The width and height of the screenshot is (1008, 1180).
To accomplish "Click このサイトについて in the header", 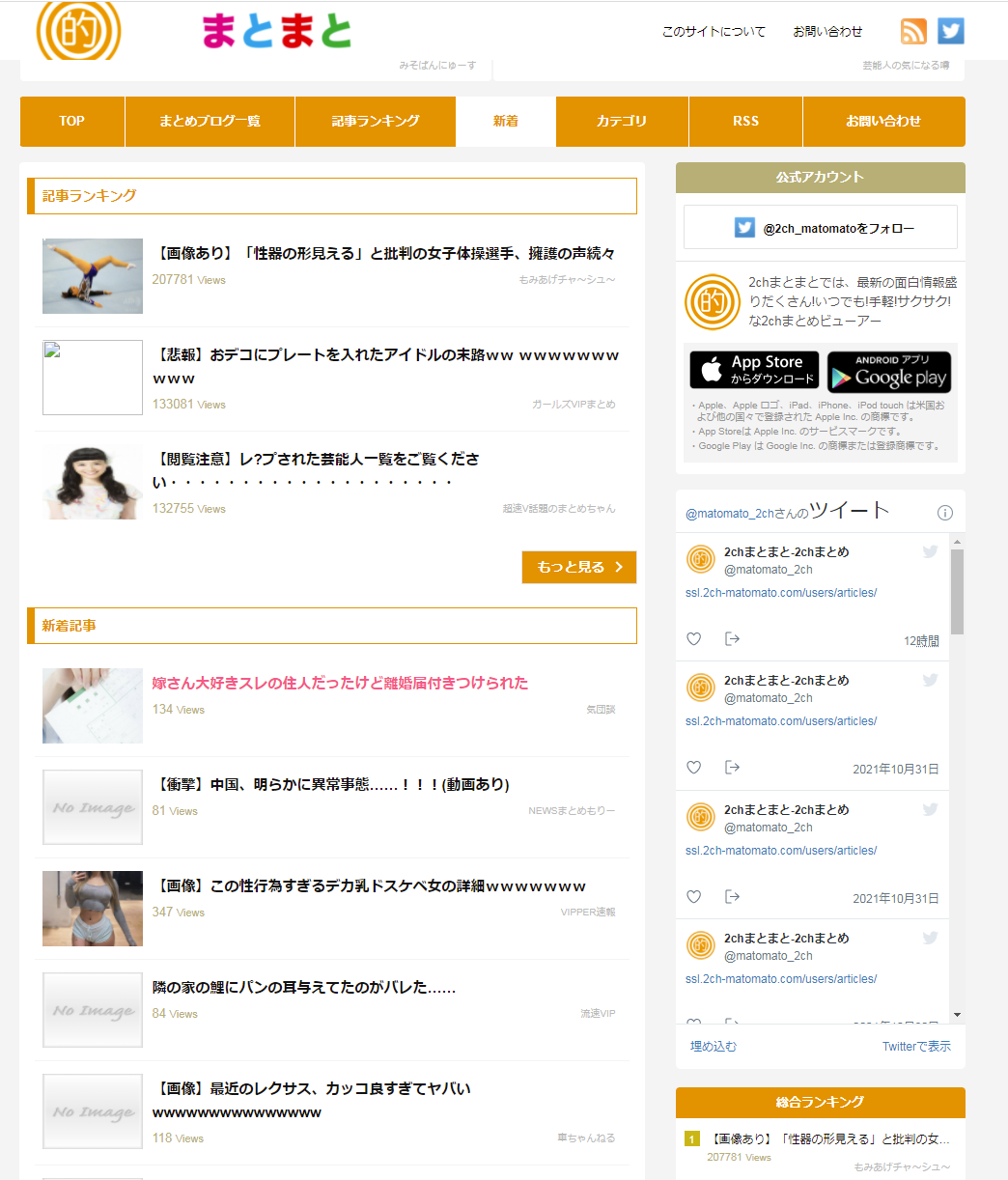I will 714,32.
